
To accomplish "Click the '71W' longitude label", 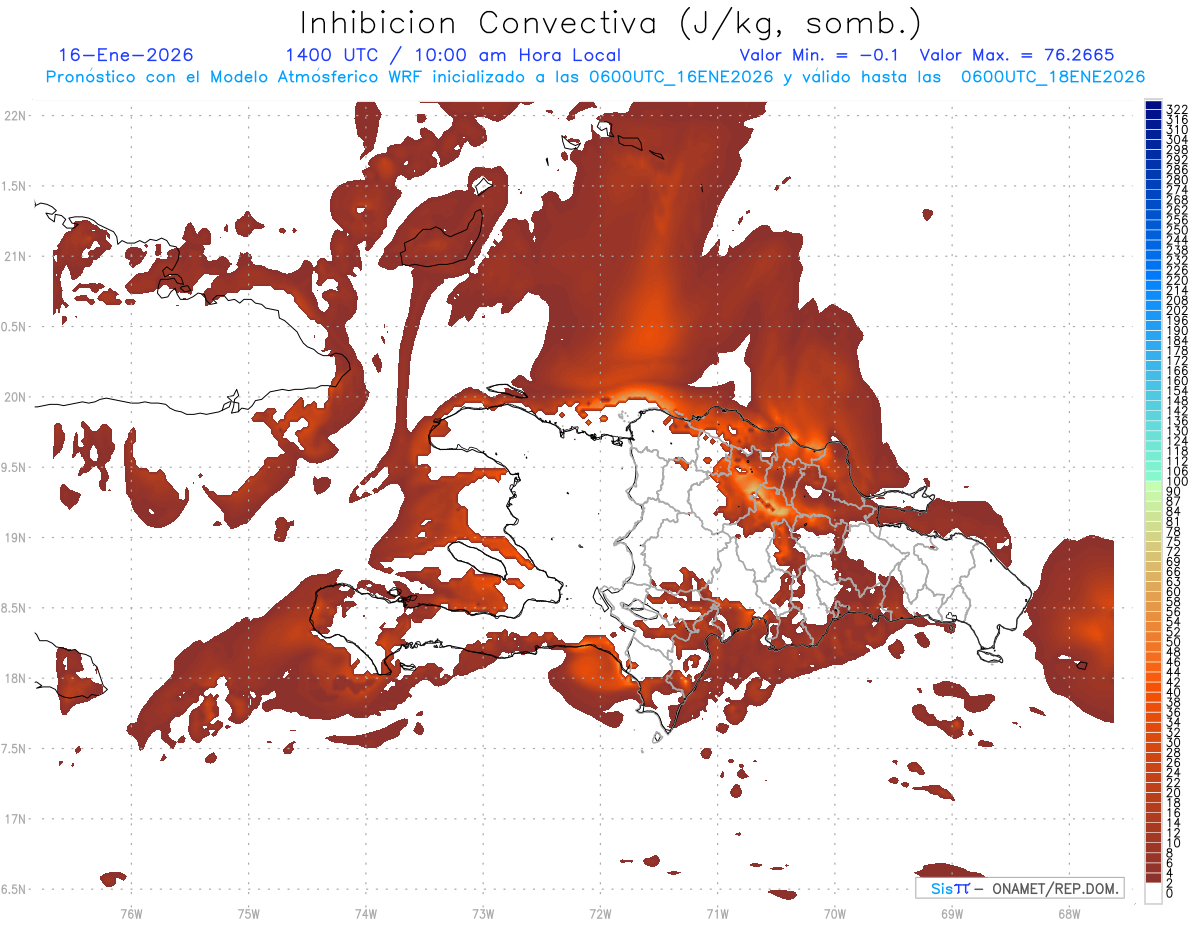I will [x=717, y=913].
